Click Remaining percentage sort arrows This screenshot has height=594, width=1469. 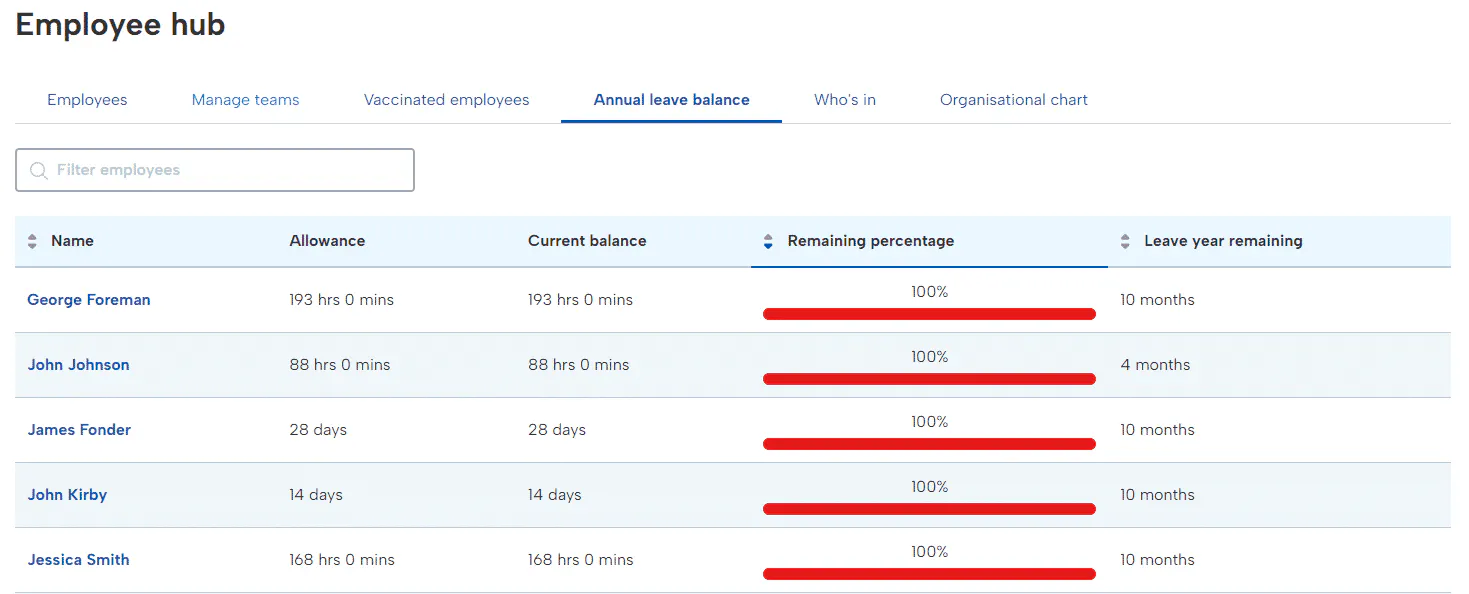pyautogui.click(x=768, y=241)
